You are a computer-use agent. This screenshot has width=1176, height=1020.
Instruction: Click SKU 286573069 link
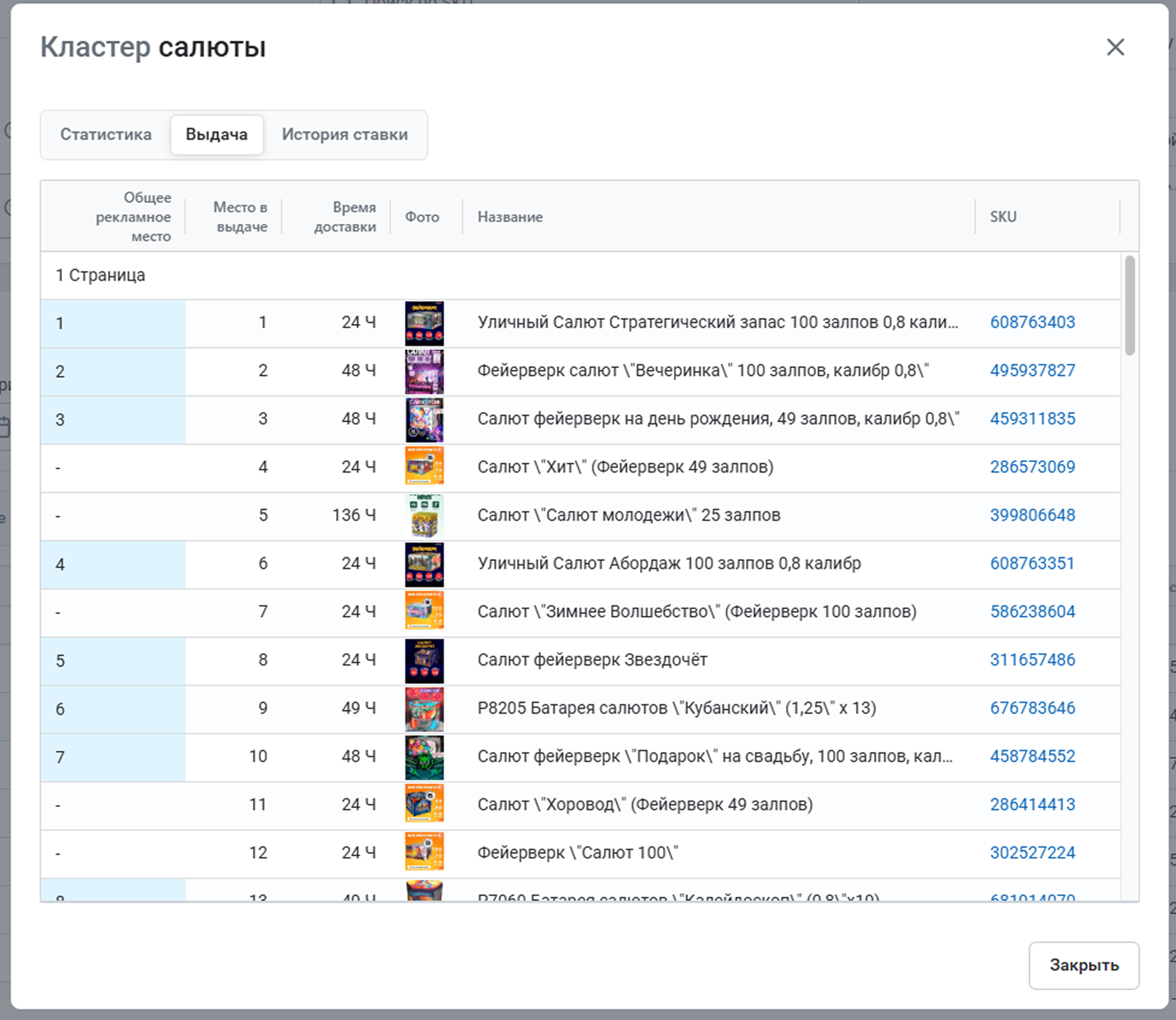(1032, 467)
